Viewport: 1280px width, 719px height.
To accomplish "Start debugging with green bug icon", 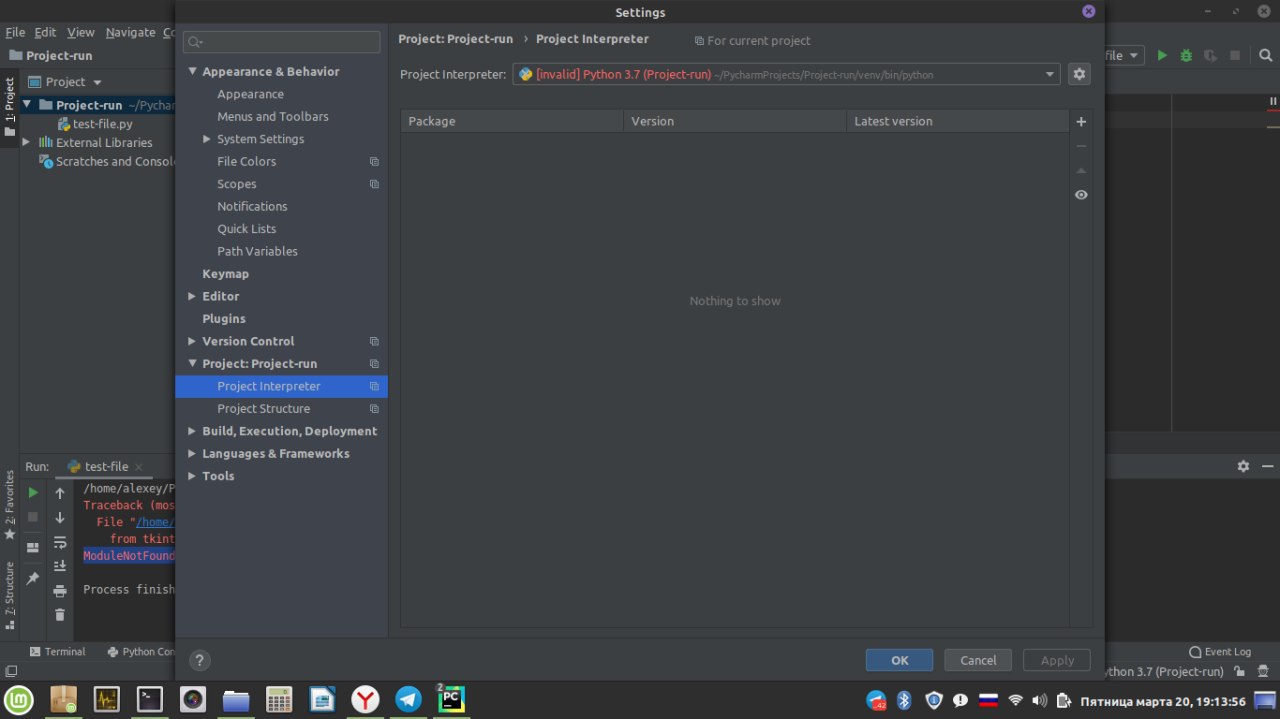I will coord(1186,56).
